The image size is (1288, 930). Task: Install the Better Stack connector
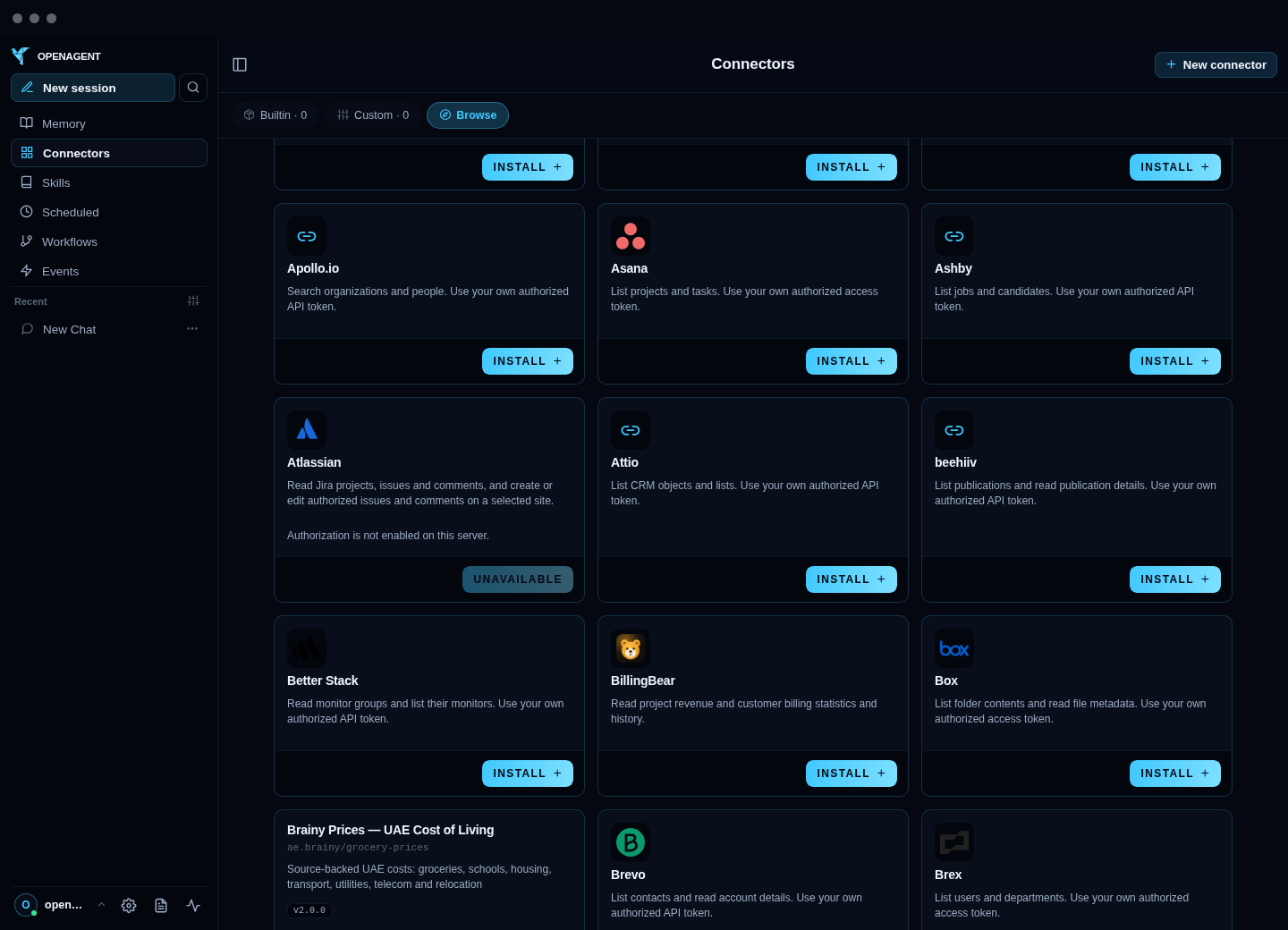528,774
